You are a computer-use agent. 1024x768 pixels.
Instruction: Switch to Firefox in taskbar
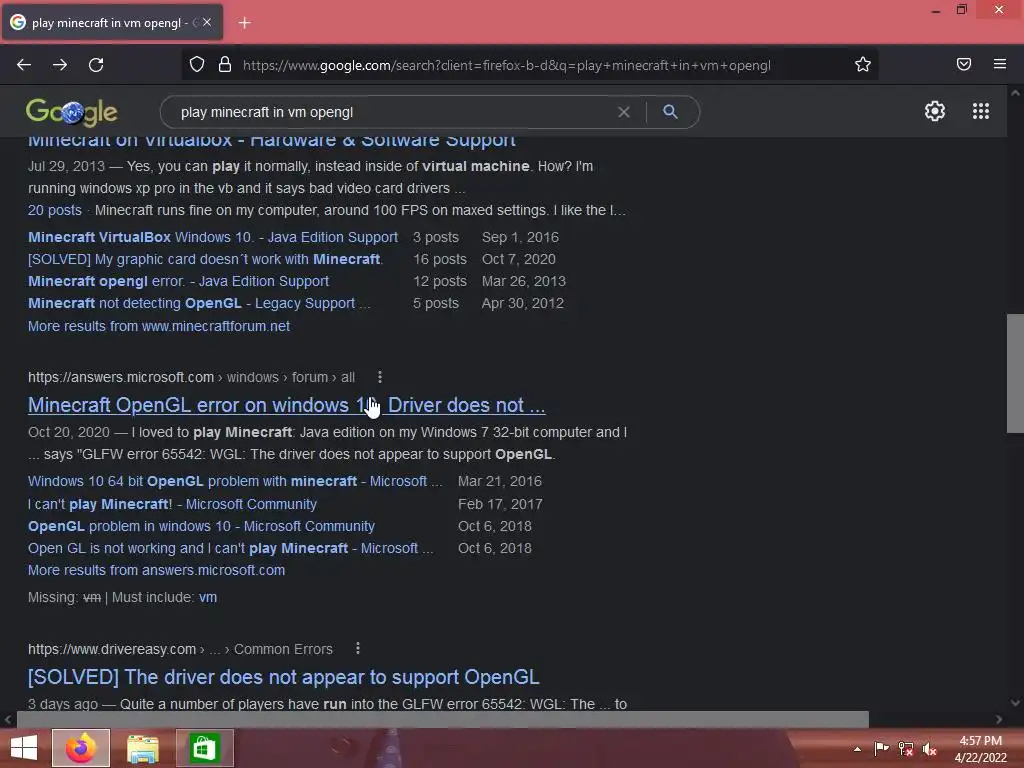(81, 748)
